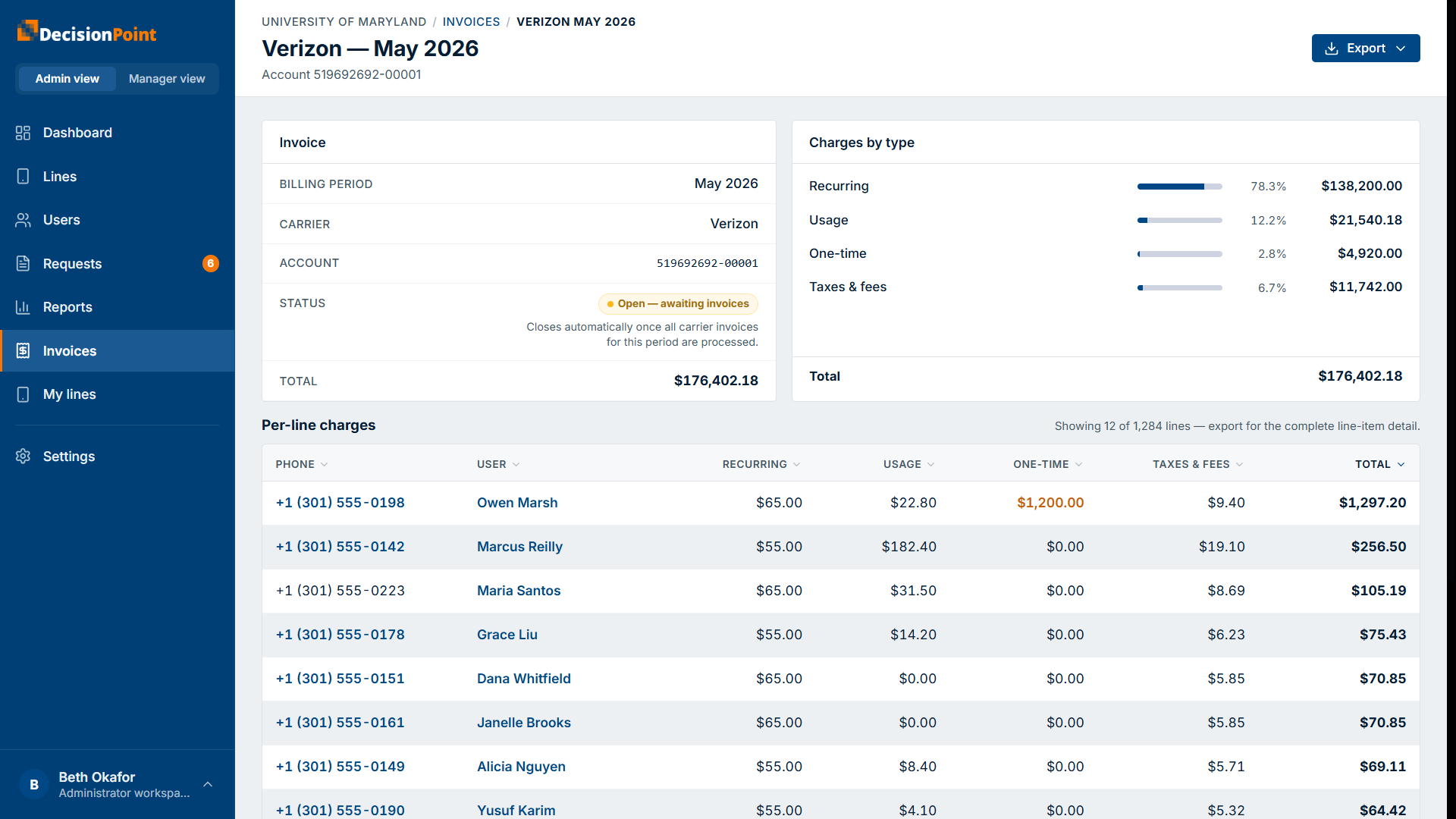
Task: Click the Requests badge showing 6
Action: [211, 263]
